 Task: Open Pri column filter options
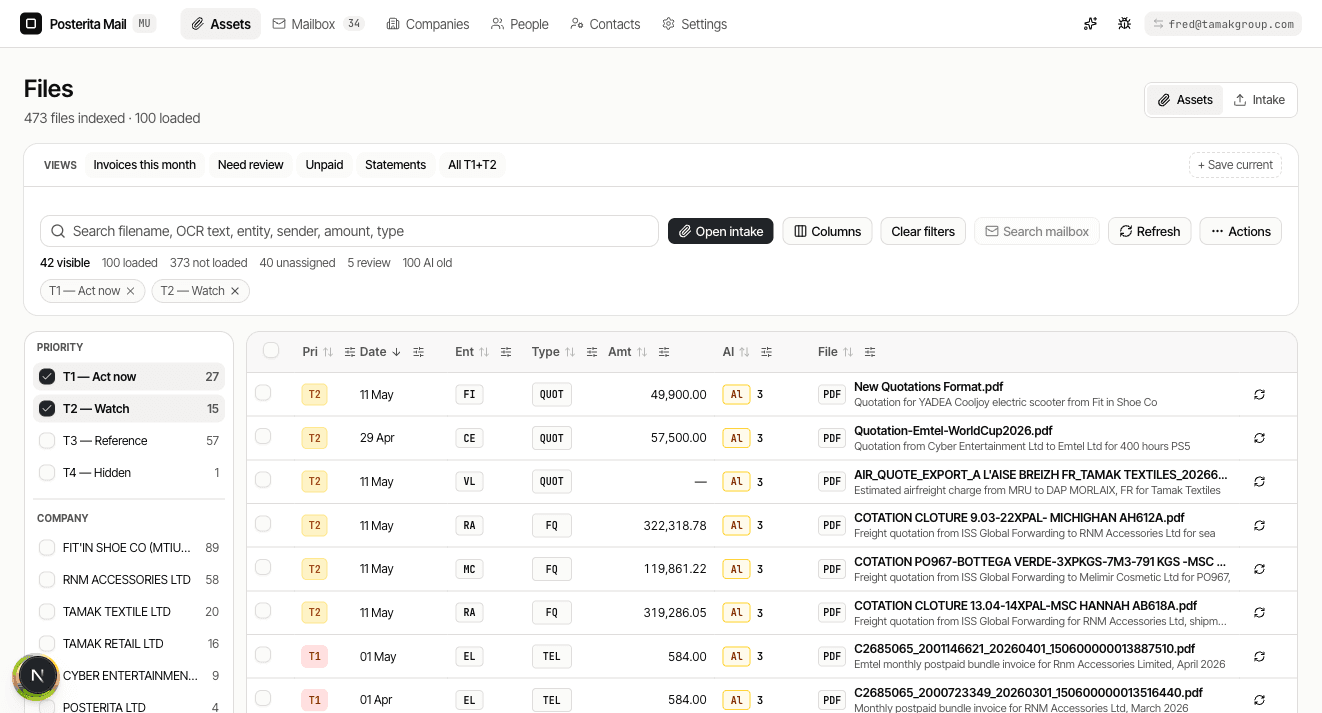[x=350, y=352]
